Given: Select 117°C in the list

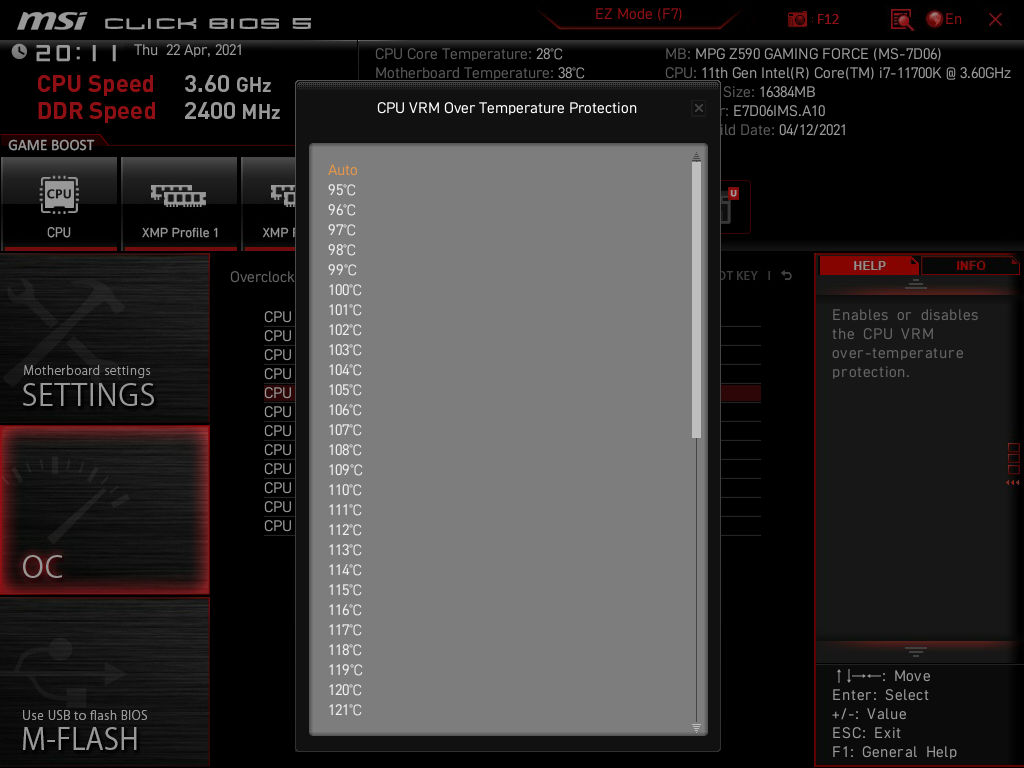Looking at the screenshot, I should (344, 630).
